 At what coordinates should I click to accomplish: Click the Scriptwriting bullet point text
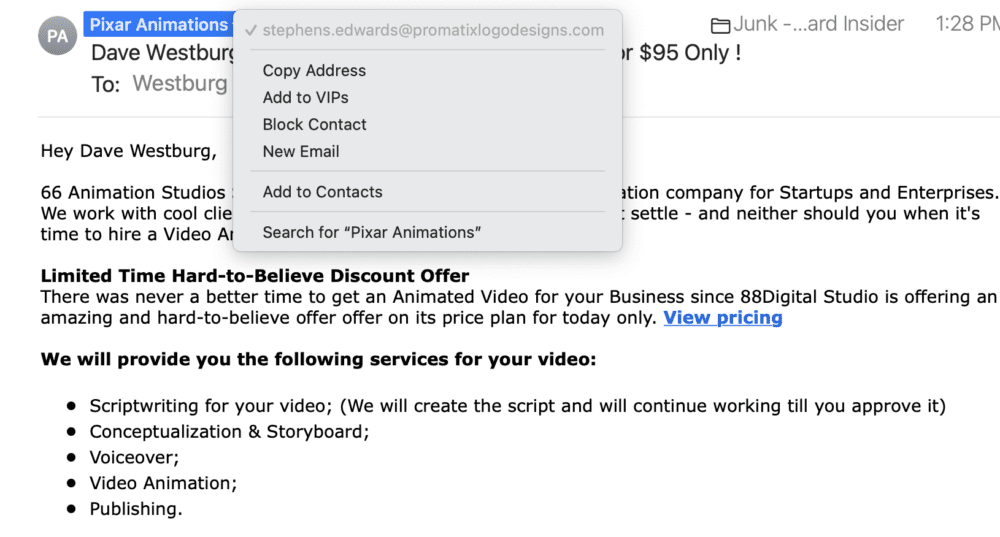[x=517, y=406]
